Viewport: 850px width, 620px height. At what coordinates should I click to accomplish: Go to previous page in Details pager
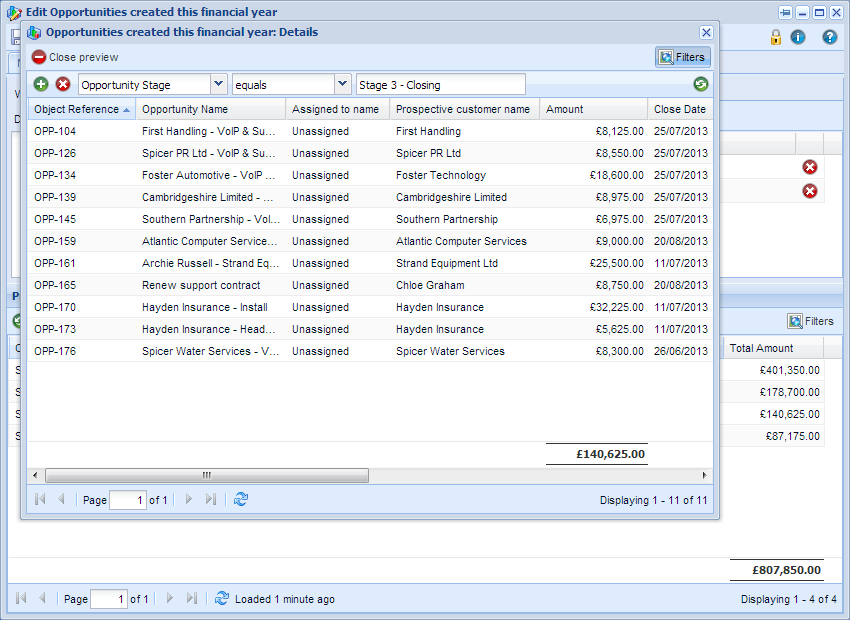coord(61,499)
